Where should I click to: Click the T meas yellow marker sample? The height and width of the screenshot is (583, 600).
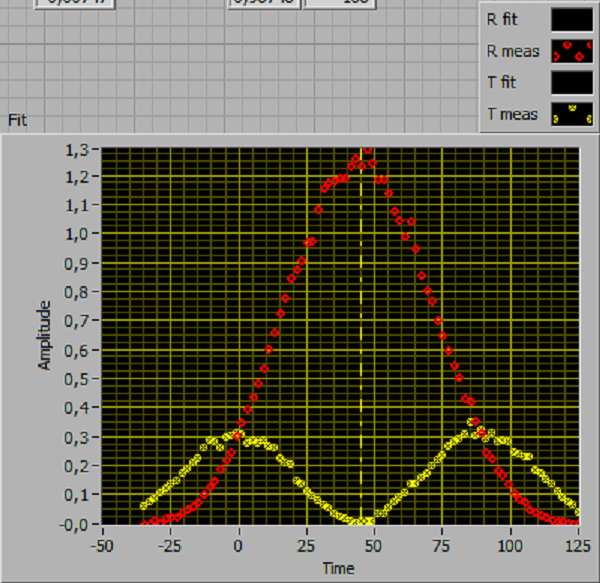572,114
